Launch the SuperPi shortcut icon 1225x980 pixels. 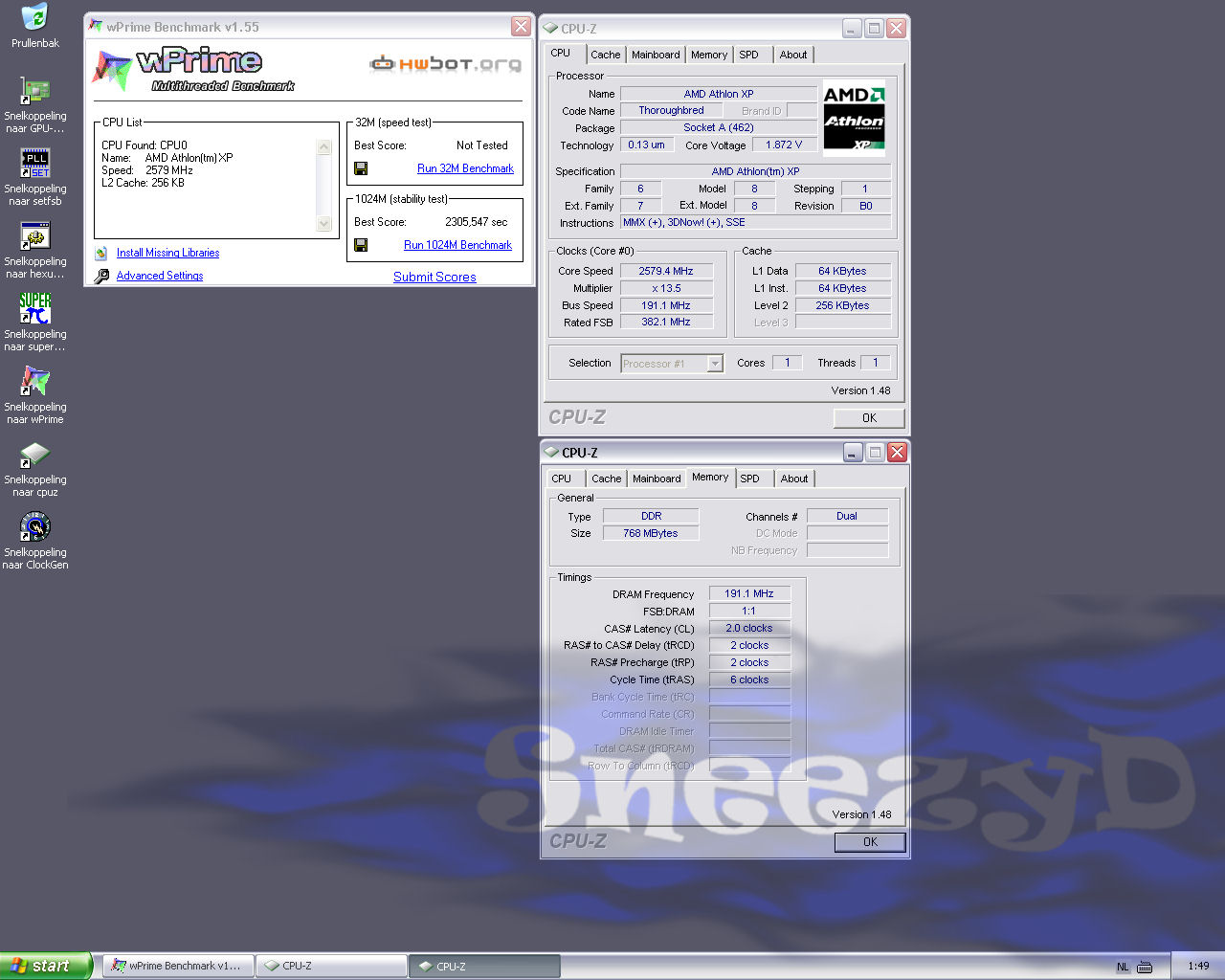34,308
